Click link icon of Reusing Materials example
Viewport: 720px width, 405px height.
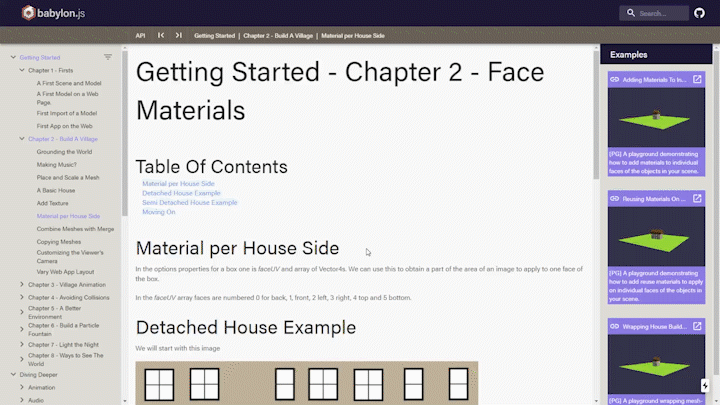pyautogui.click(x=614, y=198)
